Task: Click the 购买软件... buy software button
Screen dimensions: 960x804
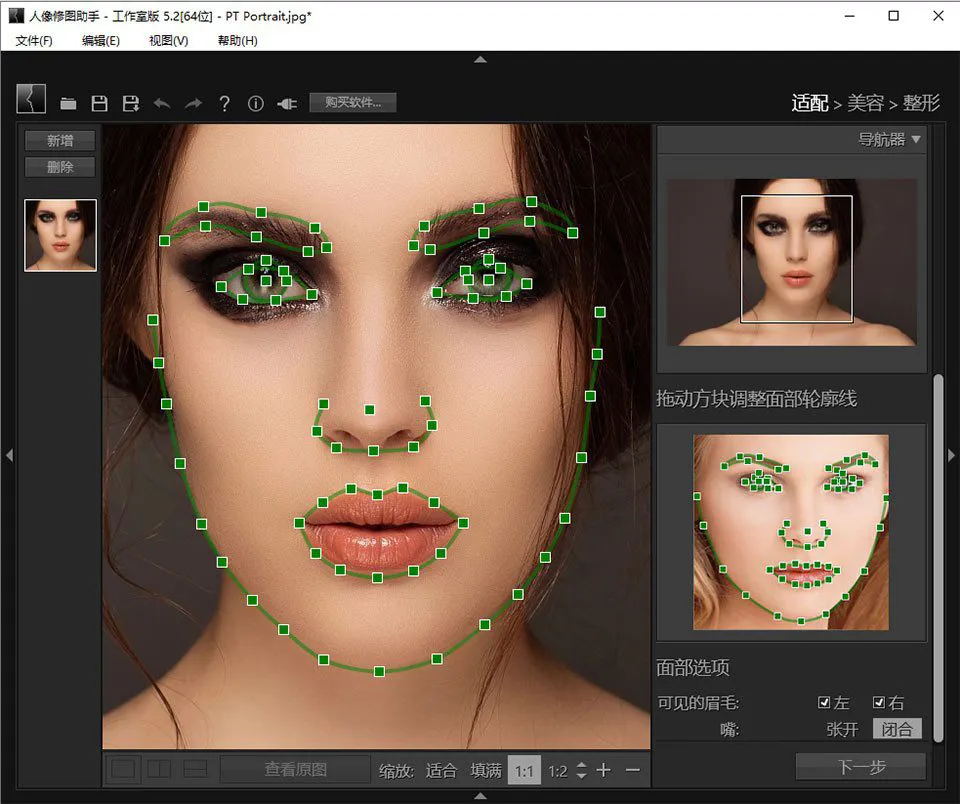Action: pyautogui.click(x=353, y=102)
